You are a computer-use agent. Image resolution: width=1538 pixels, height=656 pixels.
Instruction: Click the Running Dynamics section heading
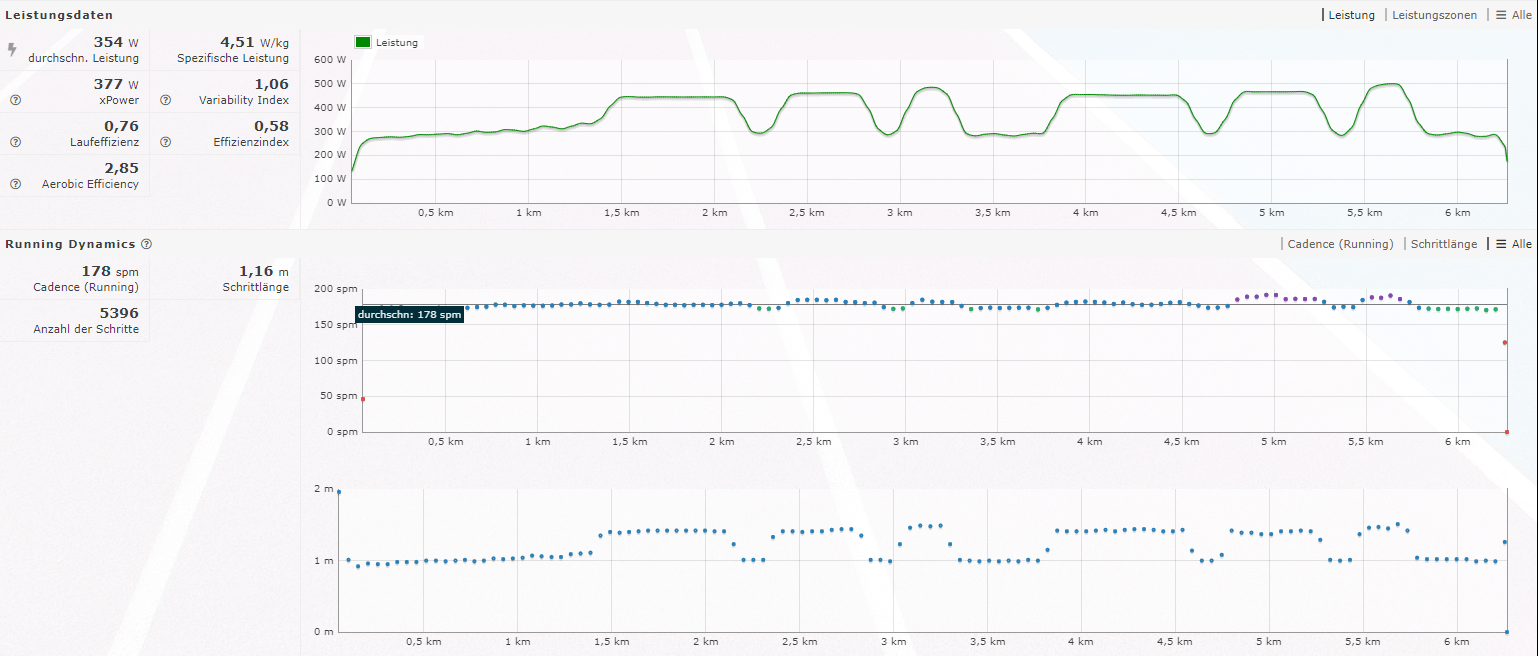[70, 244]
